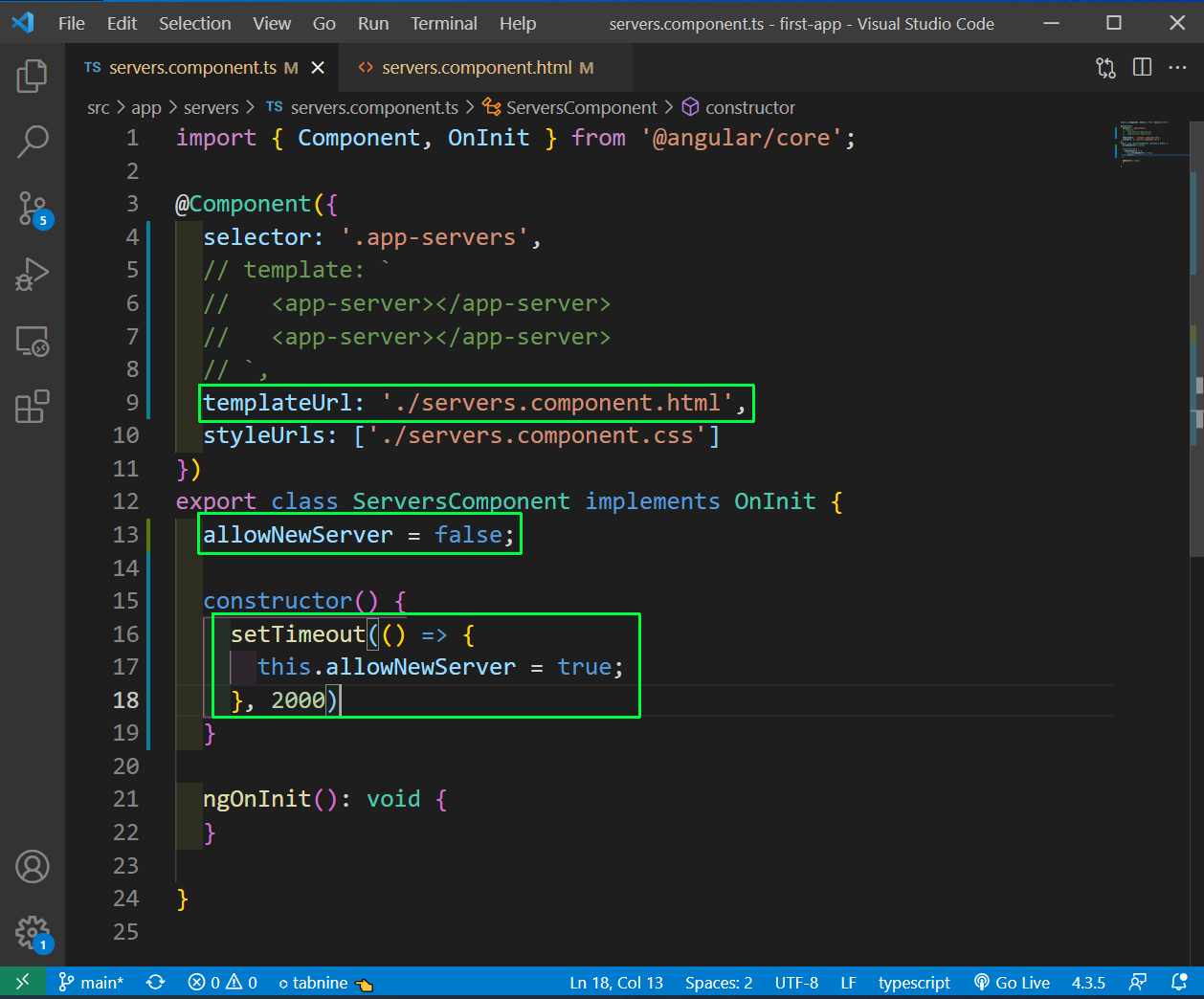Image resolution: width=1204 pixels, height=999 pixels.
Task: Click the Synchronize Changes icon
Action: tap(155, 983)
